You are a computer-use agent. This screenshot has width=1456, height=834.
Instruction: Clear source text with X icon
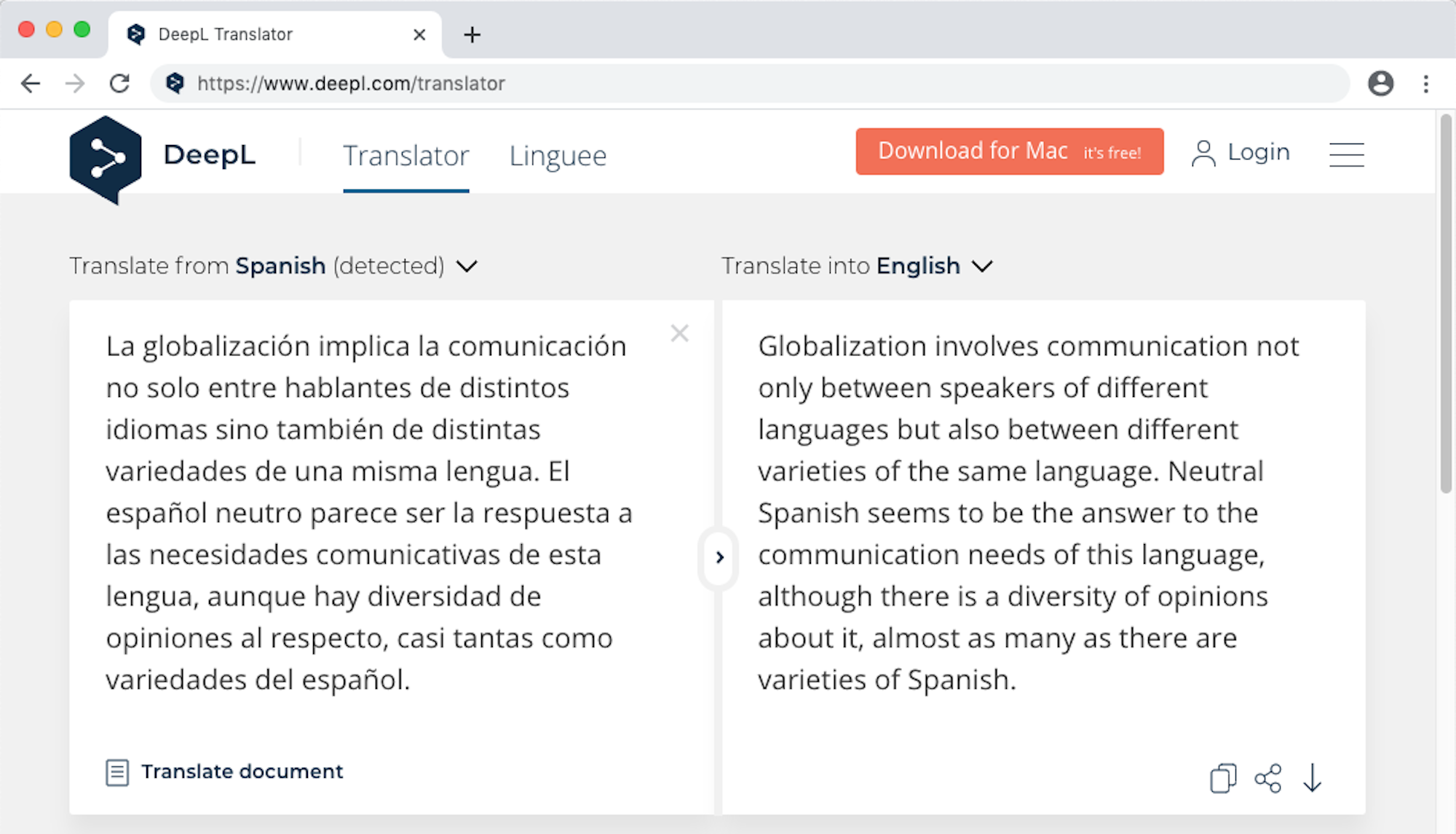679,334
